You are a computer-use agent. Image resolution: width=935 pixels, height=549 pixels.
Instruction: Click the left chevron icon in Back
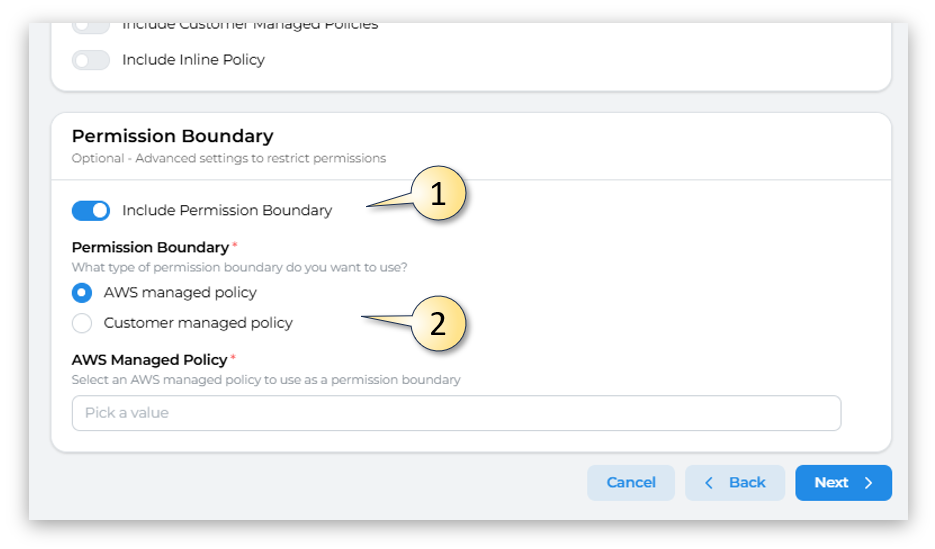coord(709,483)
